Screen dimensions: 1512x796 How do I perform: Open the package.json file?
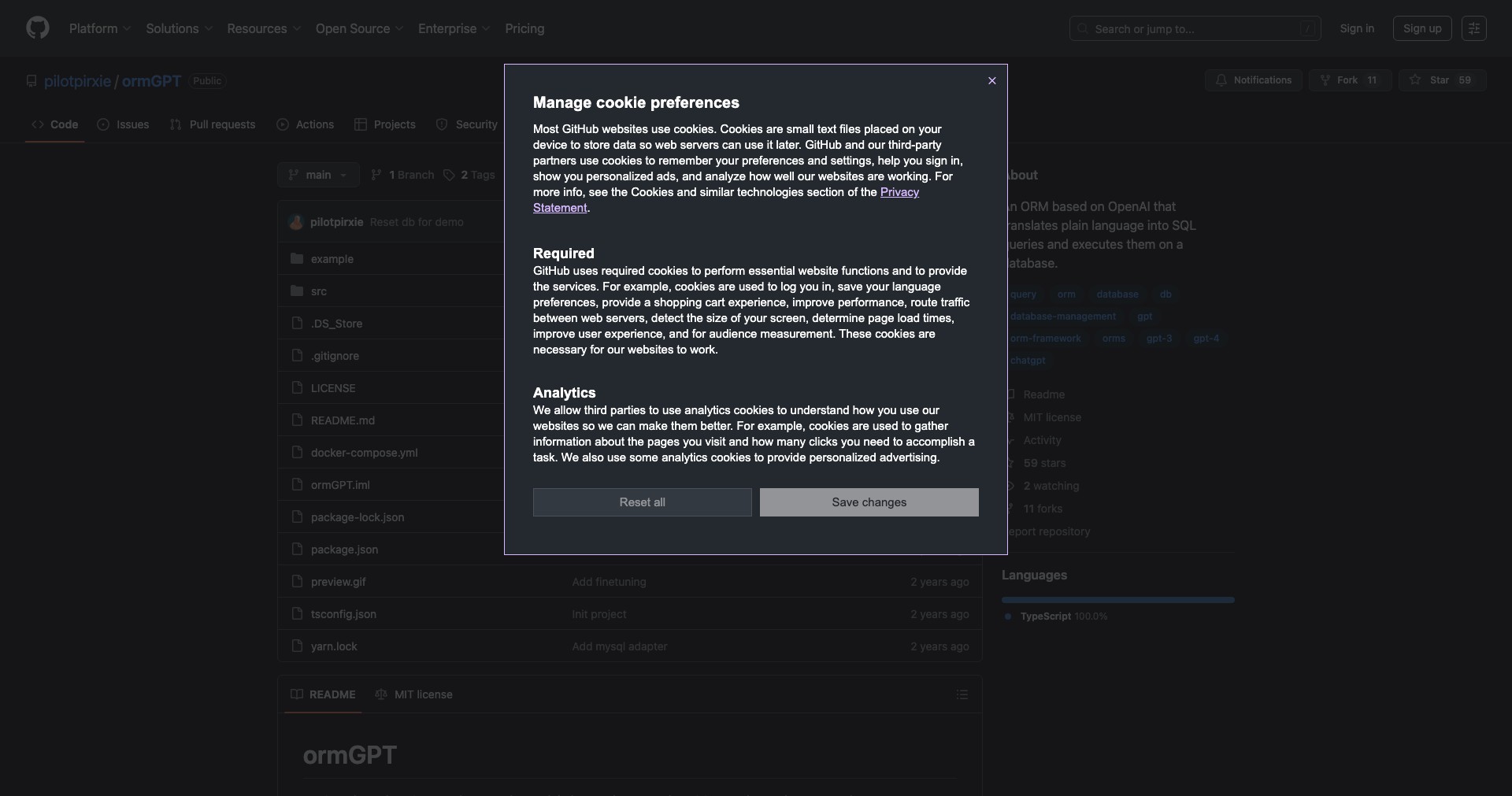coord(344,550)
